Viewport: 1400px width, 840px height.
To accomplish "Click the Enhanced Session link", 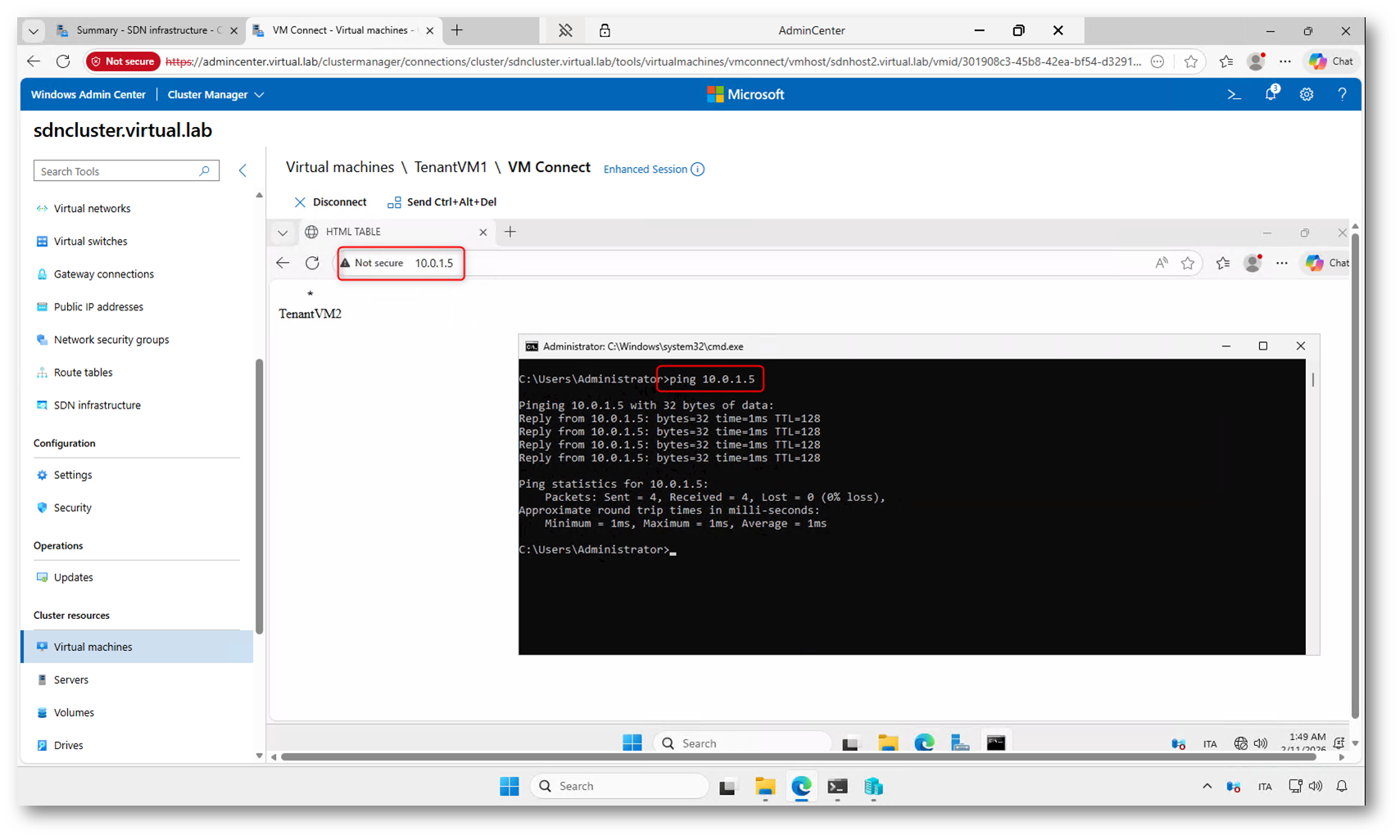I will pos(646,169).
